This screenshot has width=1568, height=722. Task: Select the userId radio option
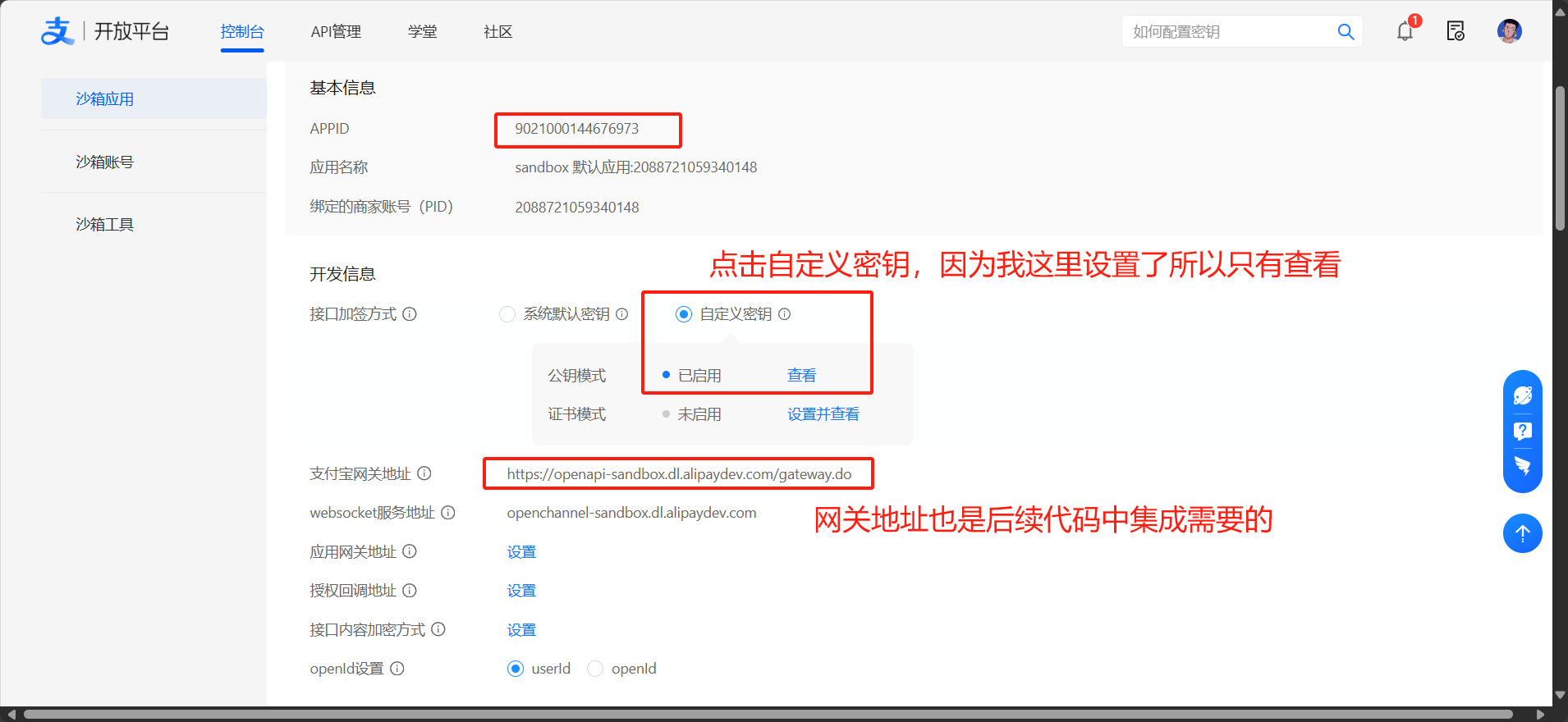[516, 669]
